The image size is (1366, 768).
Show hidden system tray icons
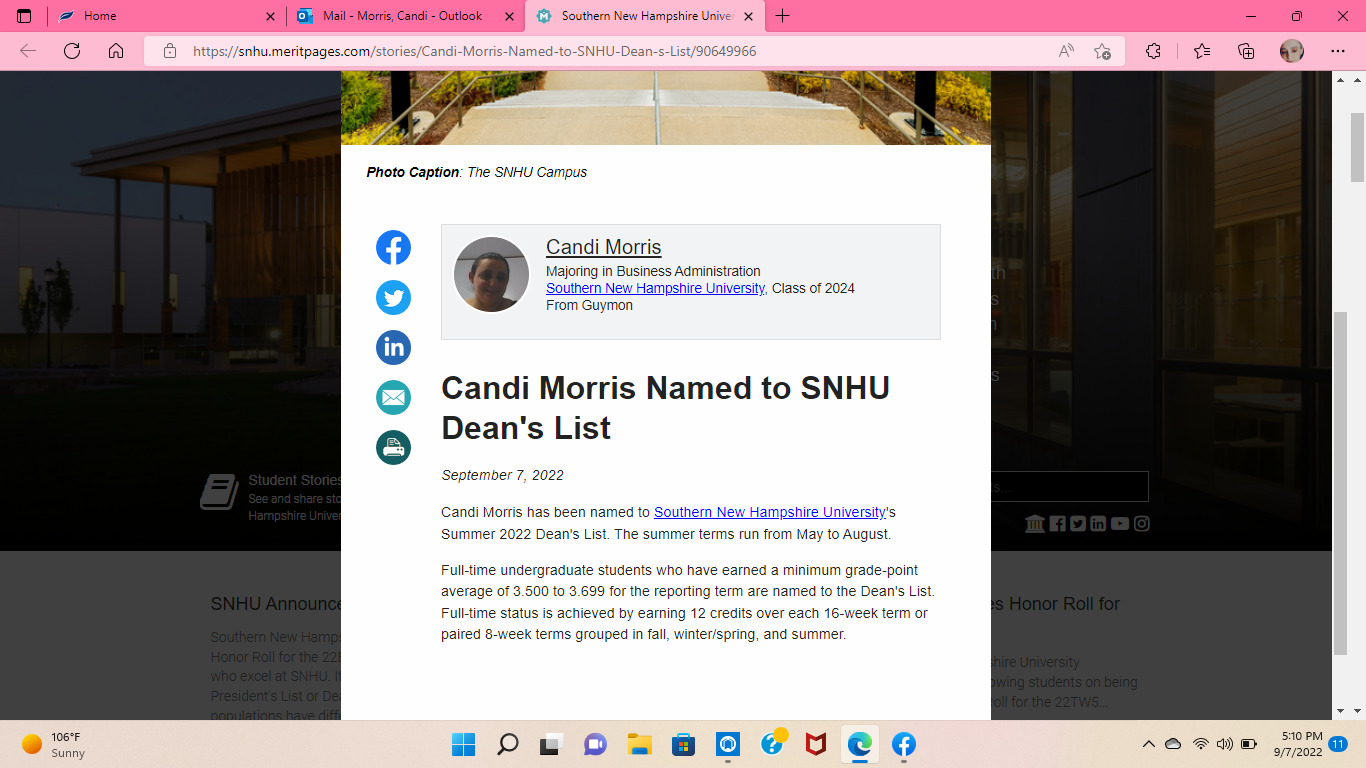(x=1148, y=744)
